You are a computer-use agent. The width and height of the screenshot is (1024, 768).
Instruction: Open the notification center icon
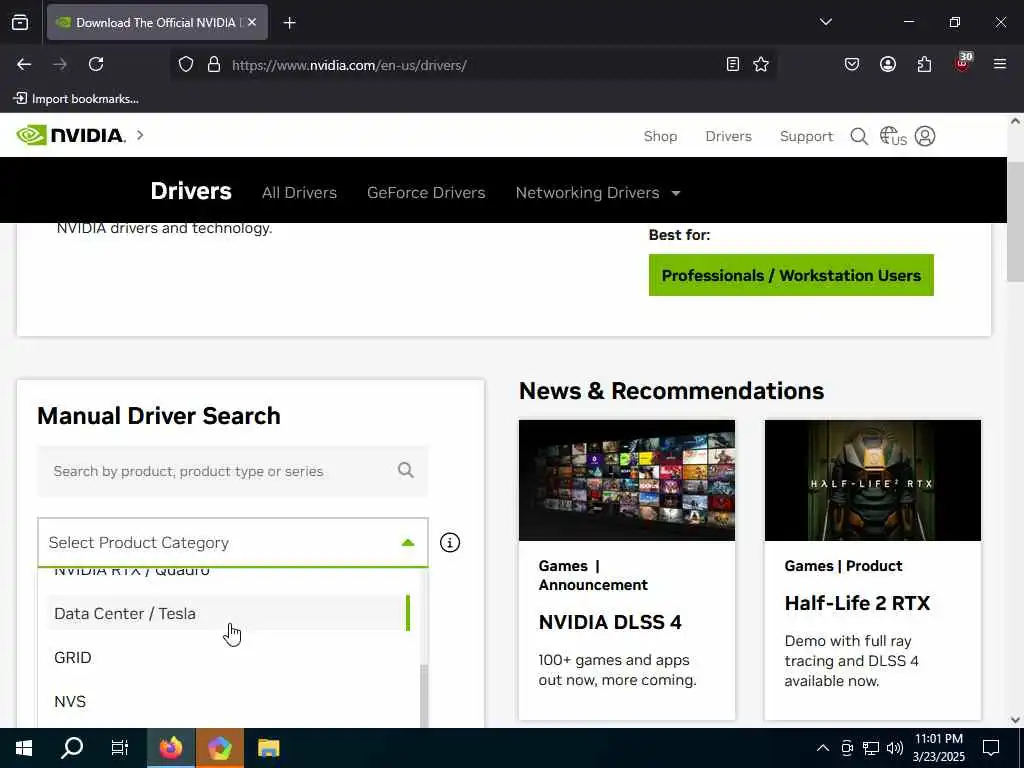(x=991, y=748)
